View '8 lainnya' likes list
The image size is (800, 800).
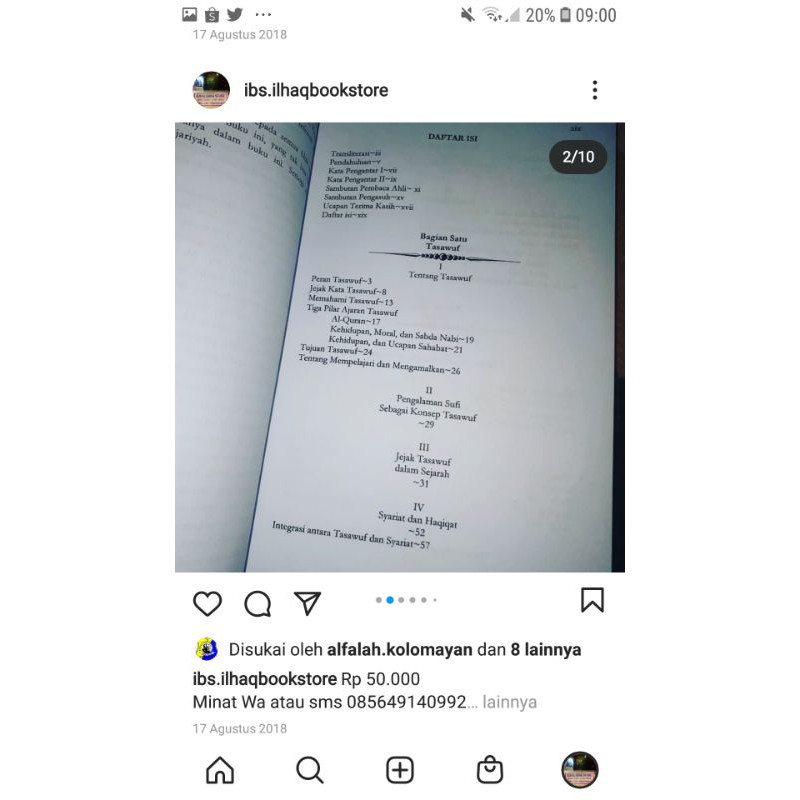[x=546, y=649]
